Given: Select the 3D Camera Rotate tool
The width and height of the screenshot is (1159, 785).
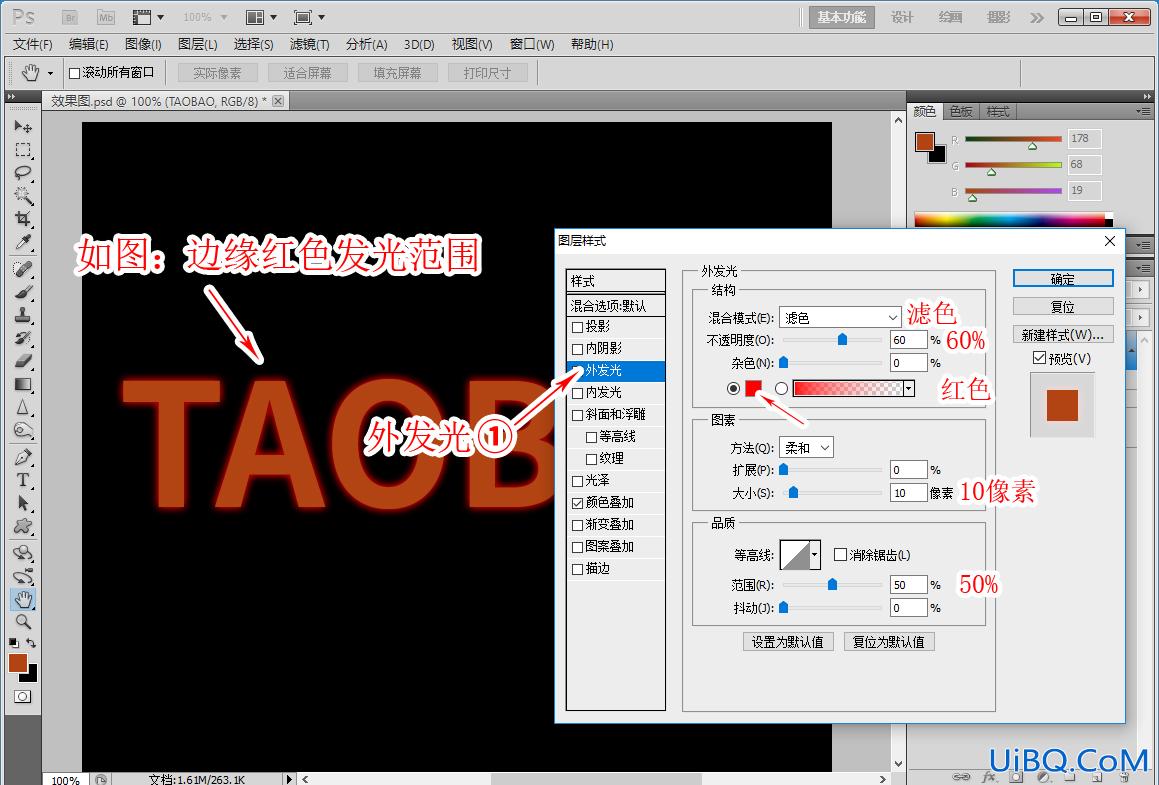Looking at the screenshot, I should click(x=23, y=576).
